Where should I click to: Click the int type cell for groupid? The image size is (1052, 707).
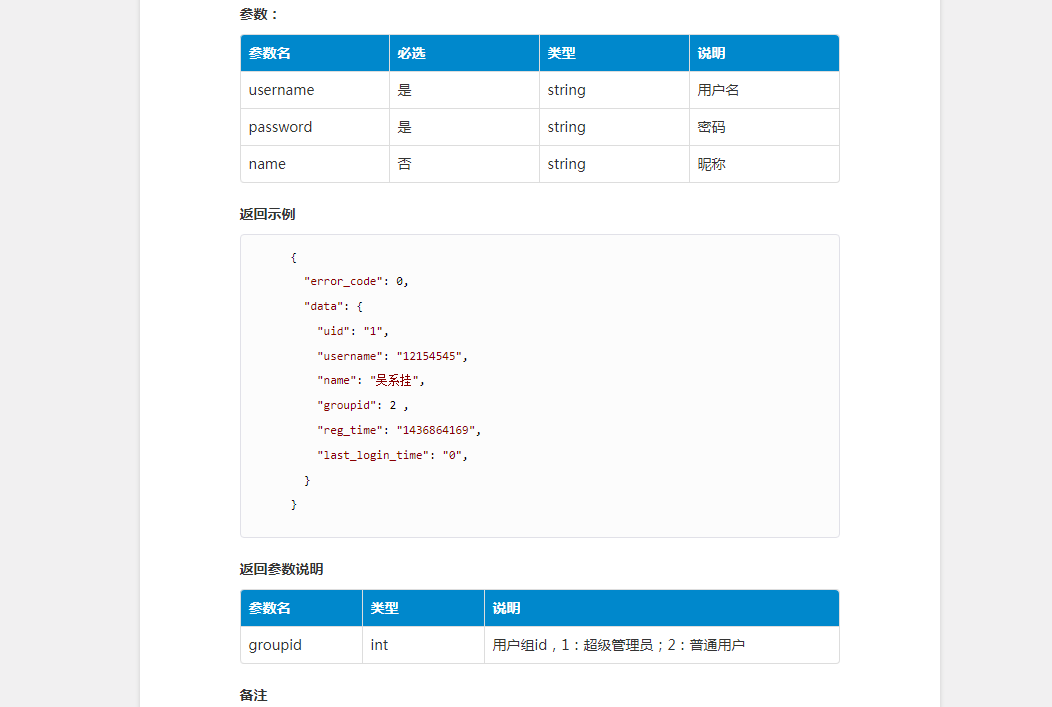pyautogui.click(x=380, y=645)
